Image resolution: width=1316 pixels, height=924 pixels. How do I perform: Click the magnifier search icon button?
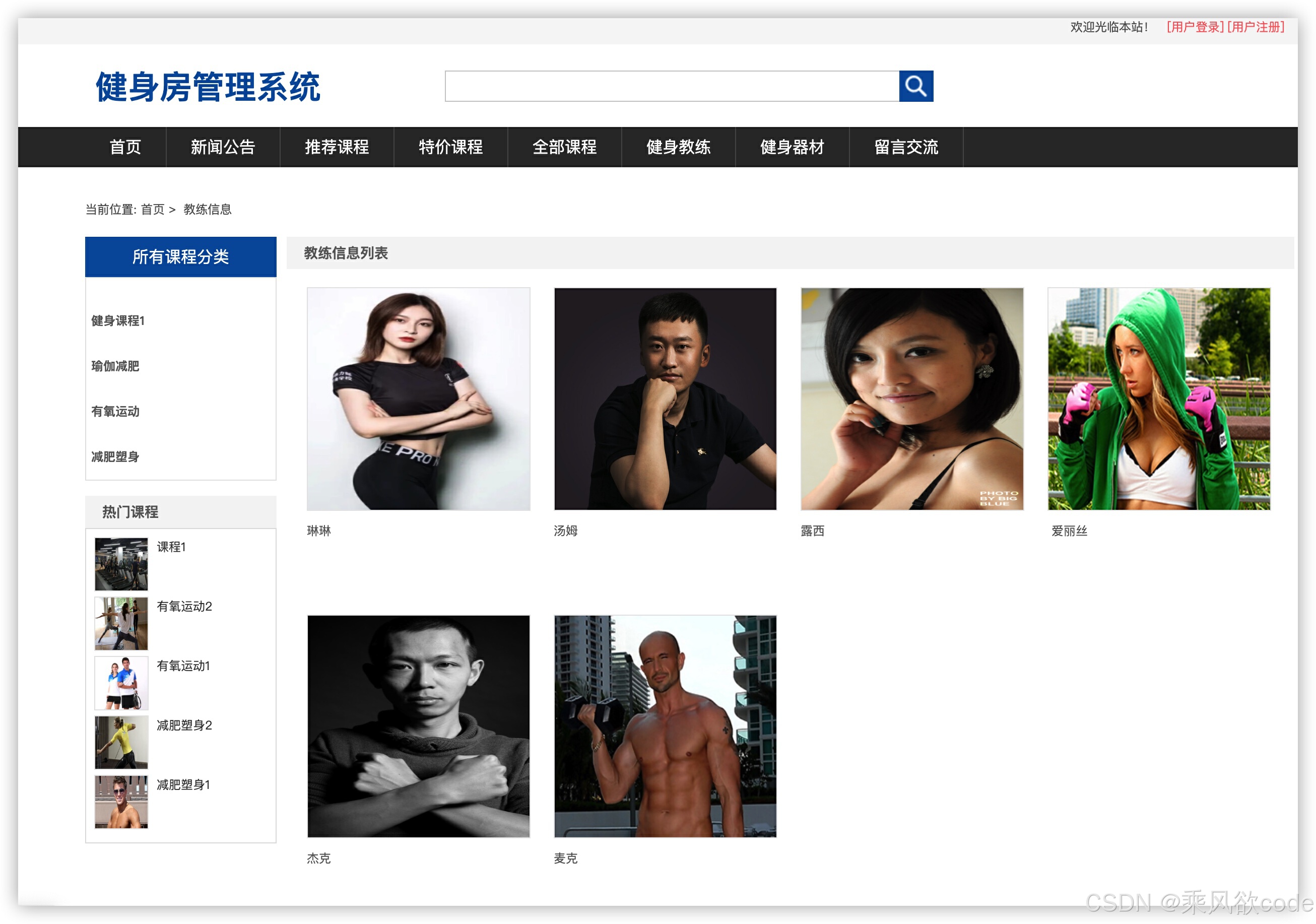point(915,86)
